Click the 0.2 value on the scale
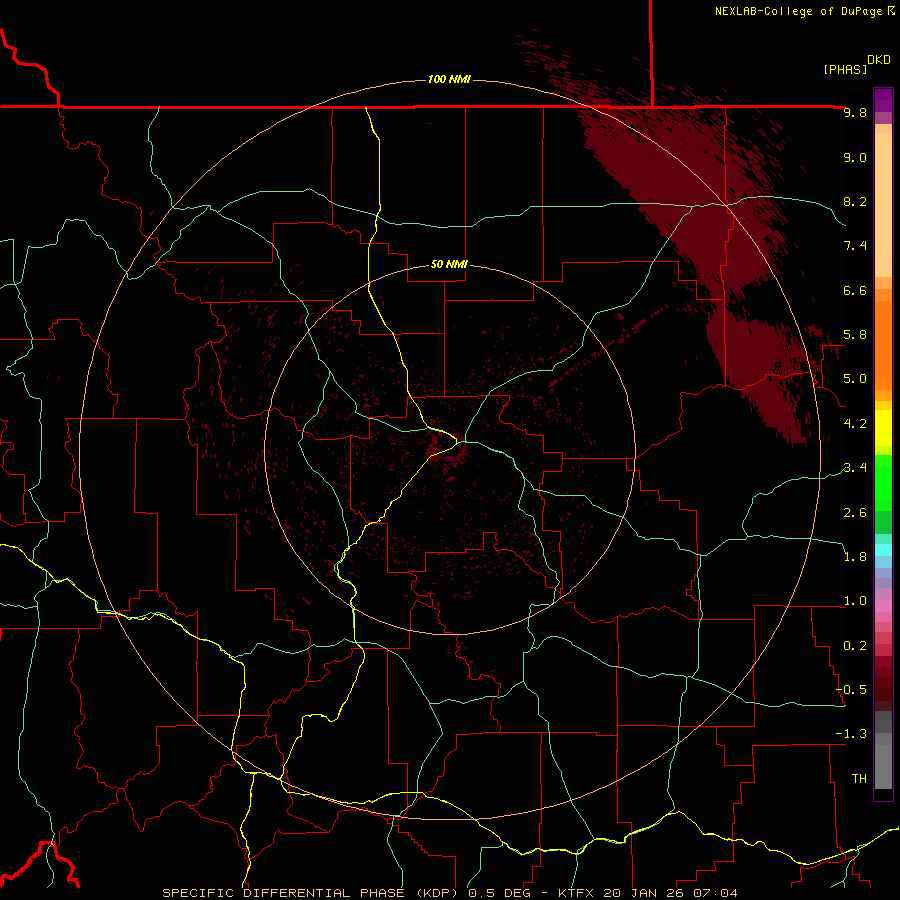The width and height of the screenshot is (900, 900). (x=855, y=646)
